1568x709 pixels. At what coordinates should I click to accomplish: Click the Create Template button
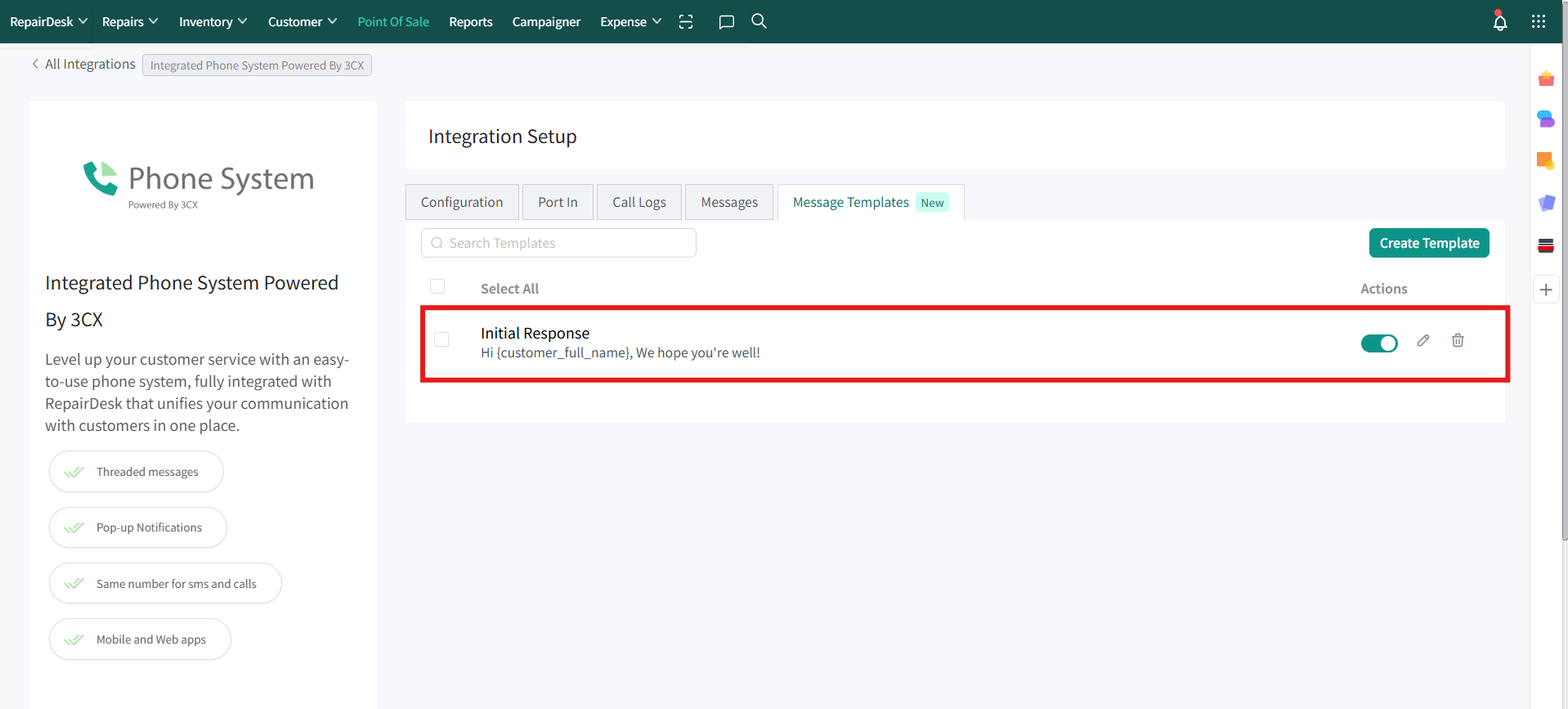click(1429, 243)
